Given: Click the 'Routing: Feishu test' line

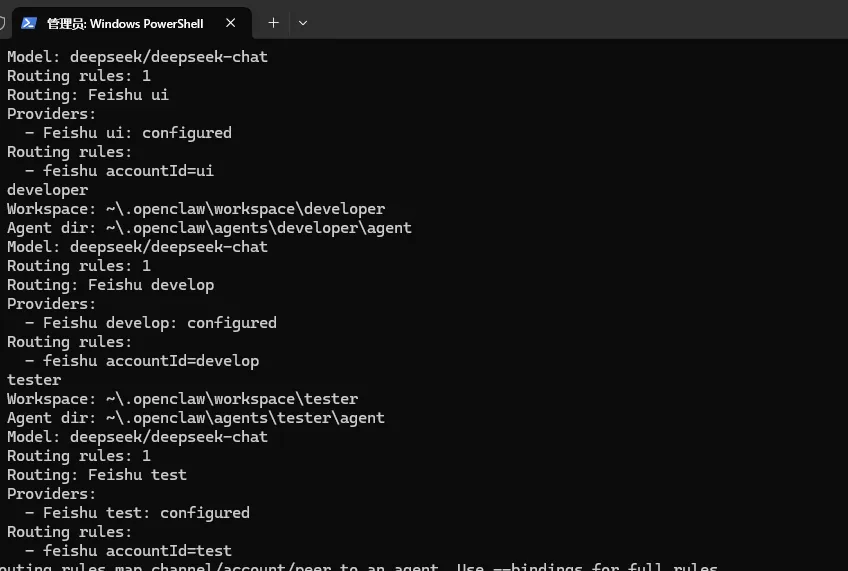Looking at the screenshot, I should [x=97, y=475].
